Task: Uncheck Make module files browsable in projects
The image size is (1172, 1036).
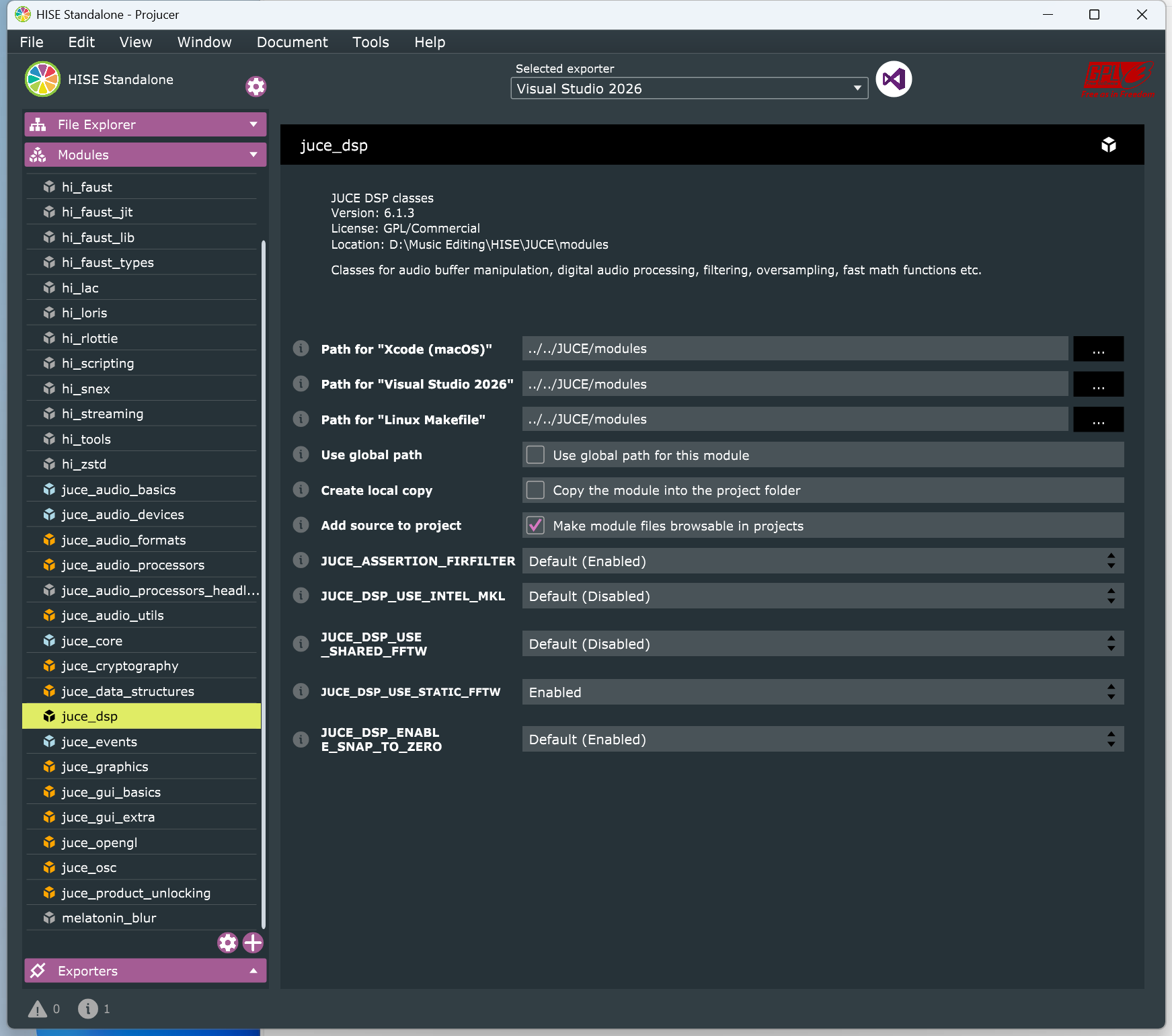Action: pyautogui.click(x=536, y=526)
